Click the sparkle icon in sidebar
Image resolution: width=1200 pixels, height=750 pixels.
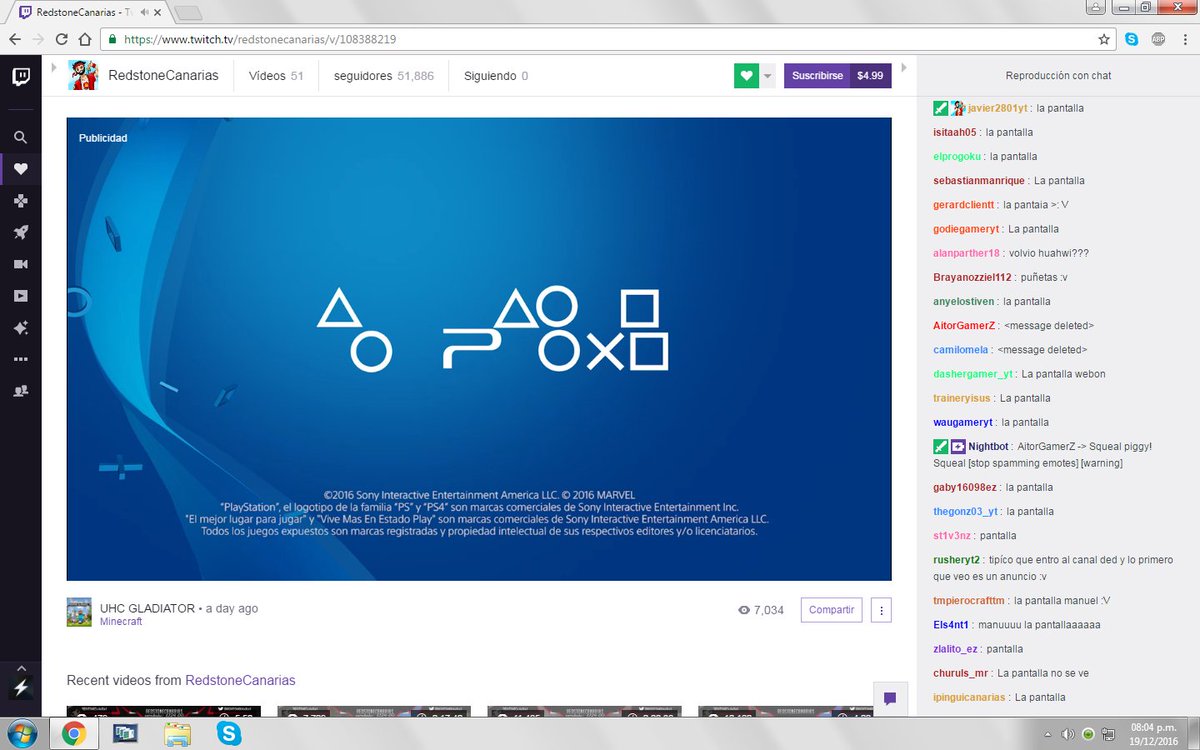20,327
